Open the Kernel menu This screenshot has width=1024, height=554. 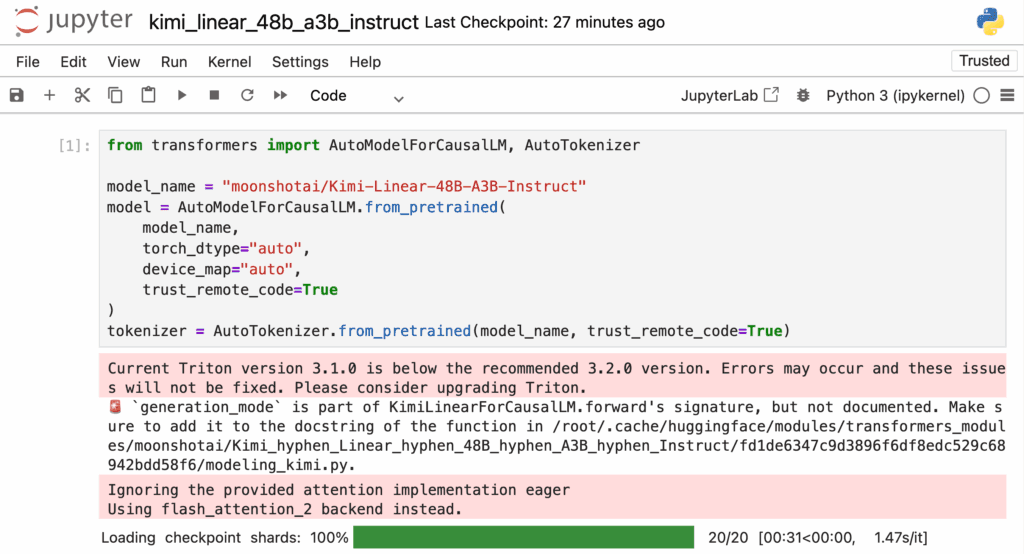[x=229, y=62]
